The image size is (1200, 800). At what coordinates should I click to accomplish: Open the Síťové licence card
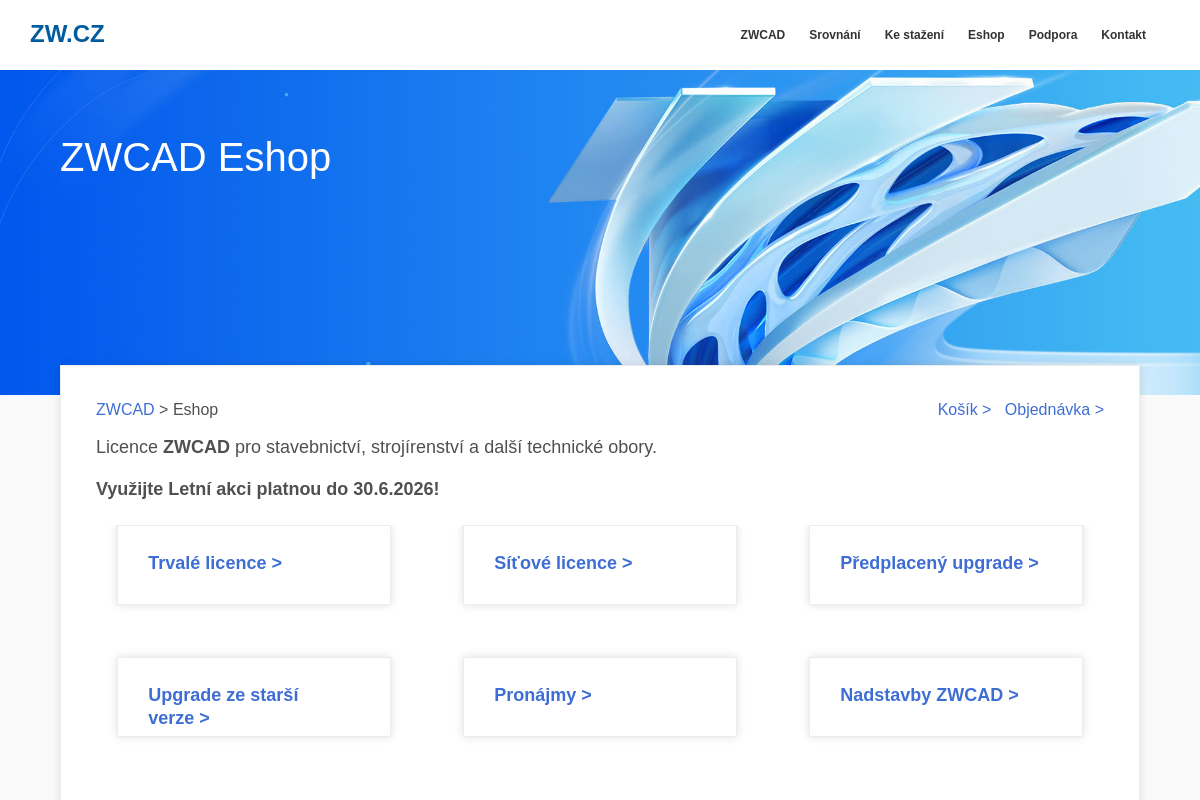(x=600, y=565)
